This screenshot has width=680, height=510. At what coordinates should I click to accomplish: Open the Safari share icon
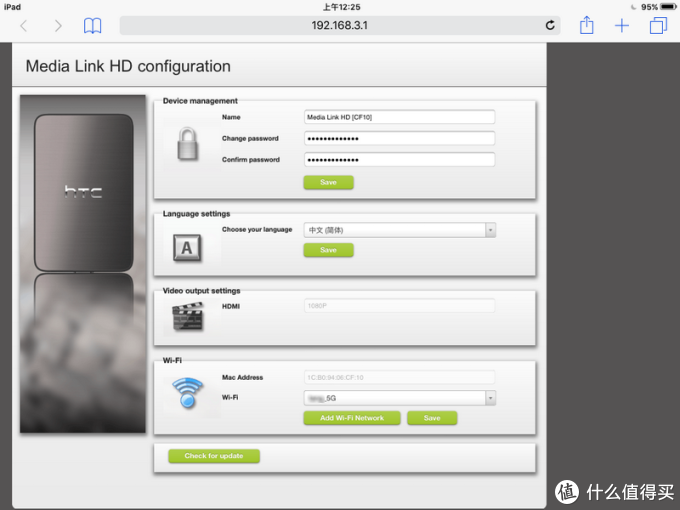coord(586,25)
